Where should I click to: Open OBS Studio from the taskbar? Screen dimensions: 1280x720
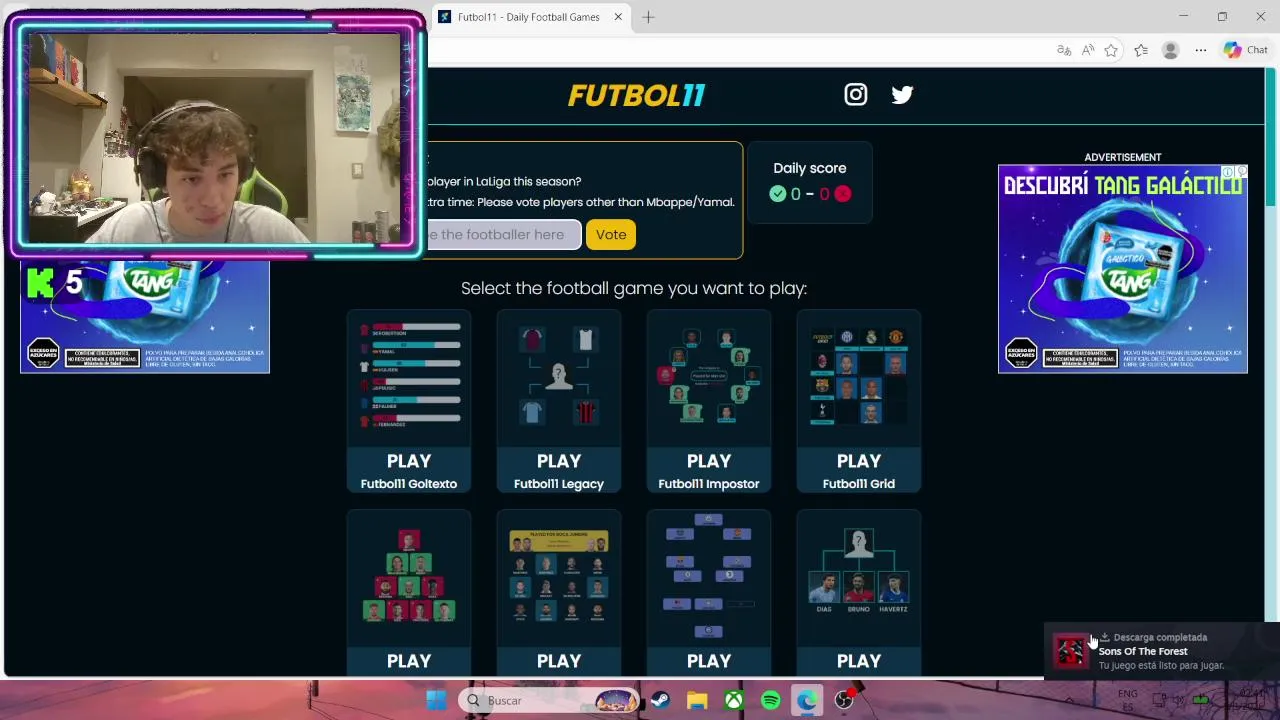(x=844, y=700)
